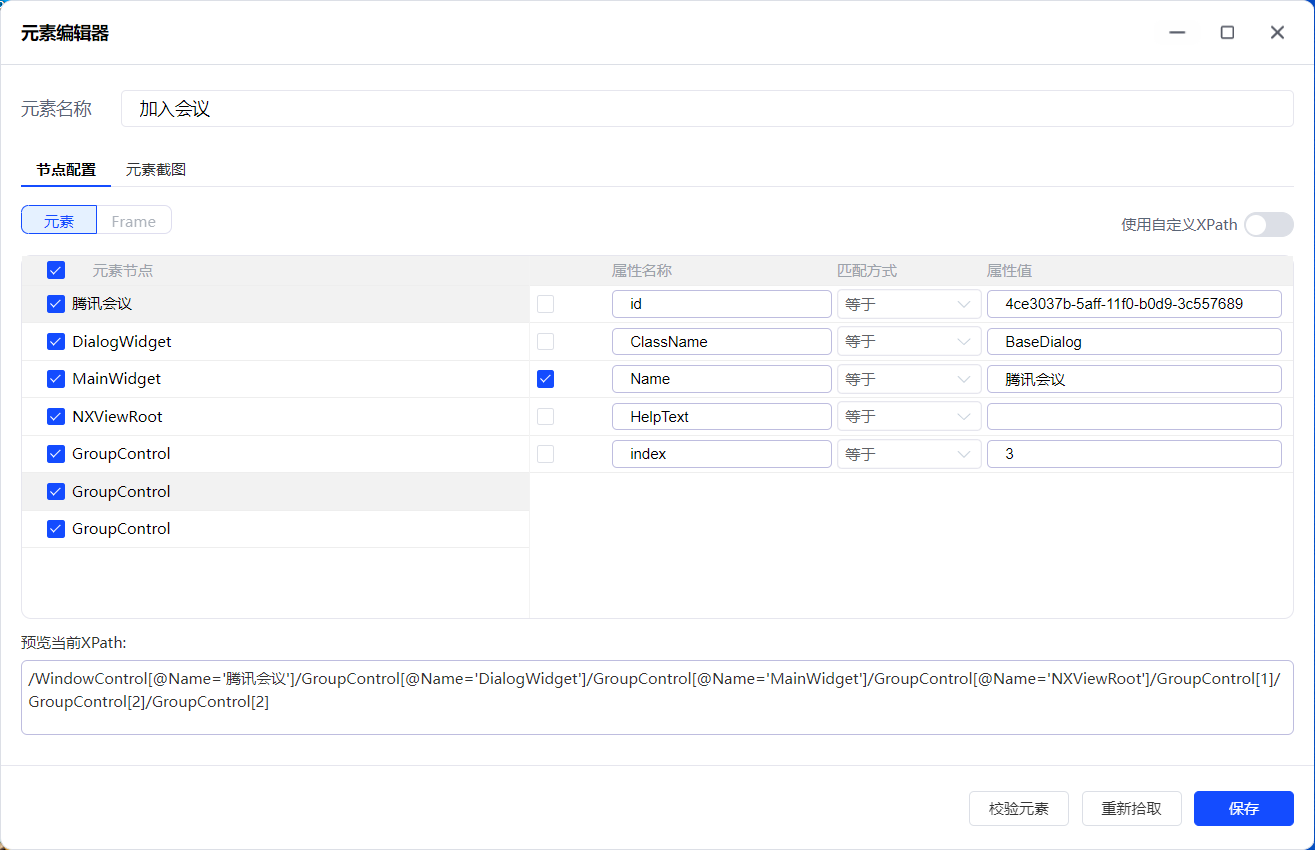The width and height of the screenshot is (1315, 850).
Task: Select the 节点配置 tab
Action: pos(66,170)
